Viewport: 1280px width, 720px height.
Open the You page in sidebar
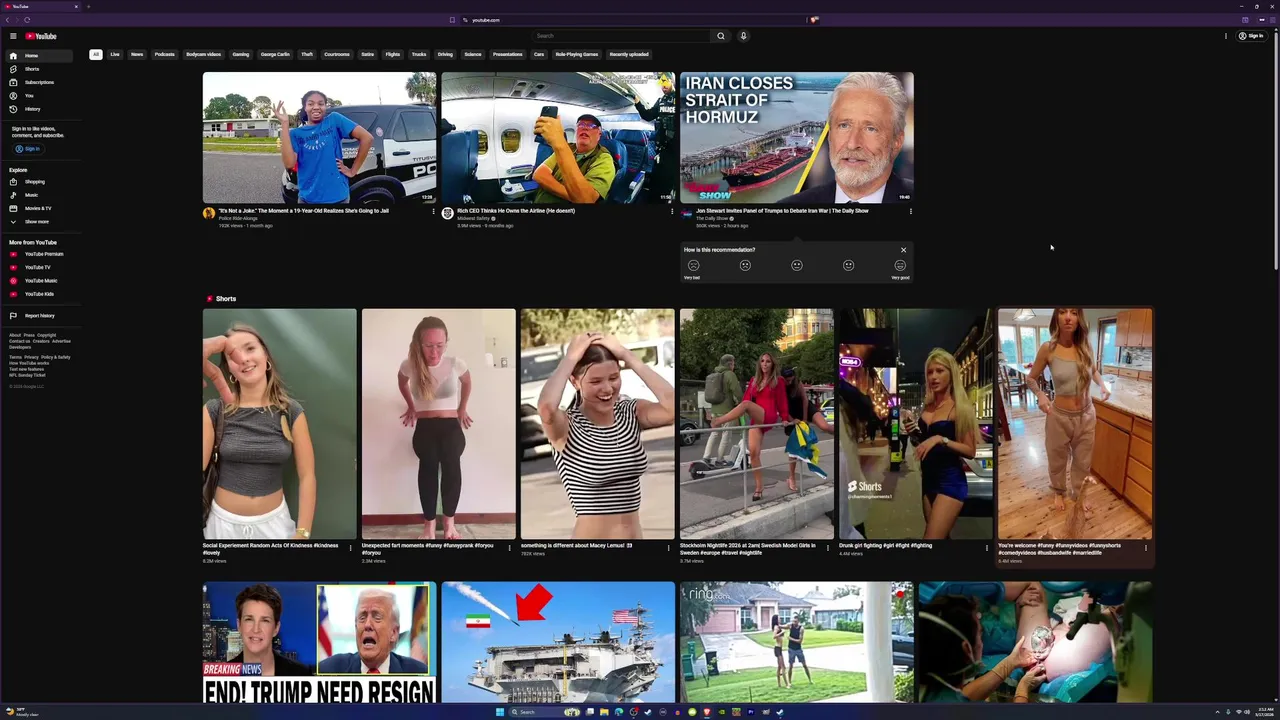pos(37,95)
